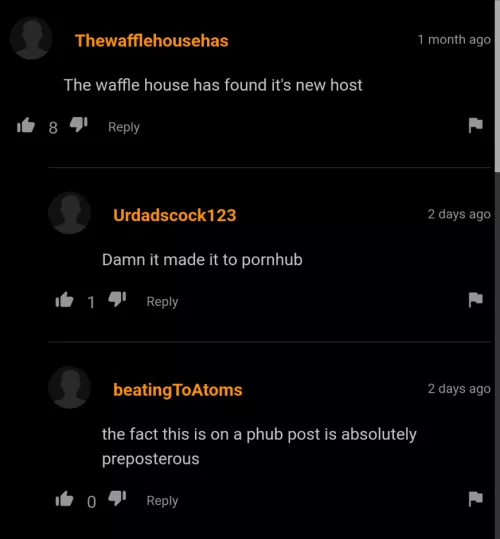Click the like count 8
Screen dimensions: 500x539
[x=53, y=128]
